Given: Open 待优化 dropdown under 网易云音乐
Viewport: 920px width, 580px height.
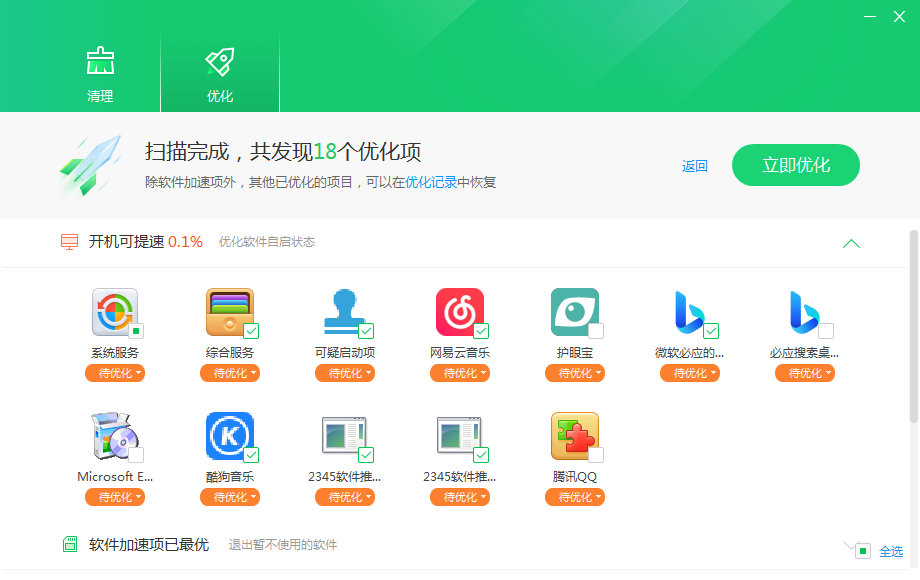Looking at the screenshot, I should (460, 373).
